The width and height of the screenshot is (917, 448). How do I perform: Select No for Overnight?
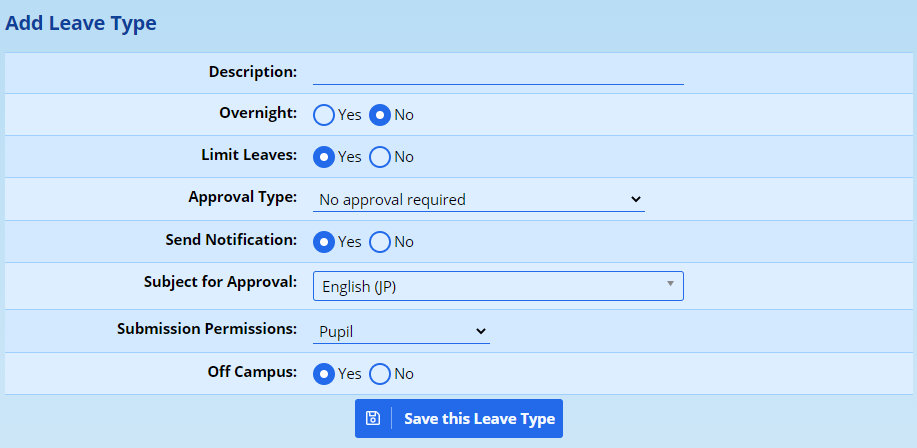(380, 115)
